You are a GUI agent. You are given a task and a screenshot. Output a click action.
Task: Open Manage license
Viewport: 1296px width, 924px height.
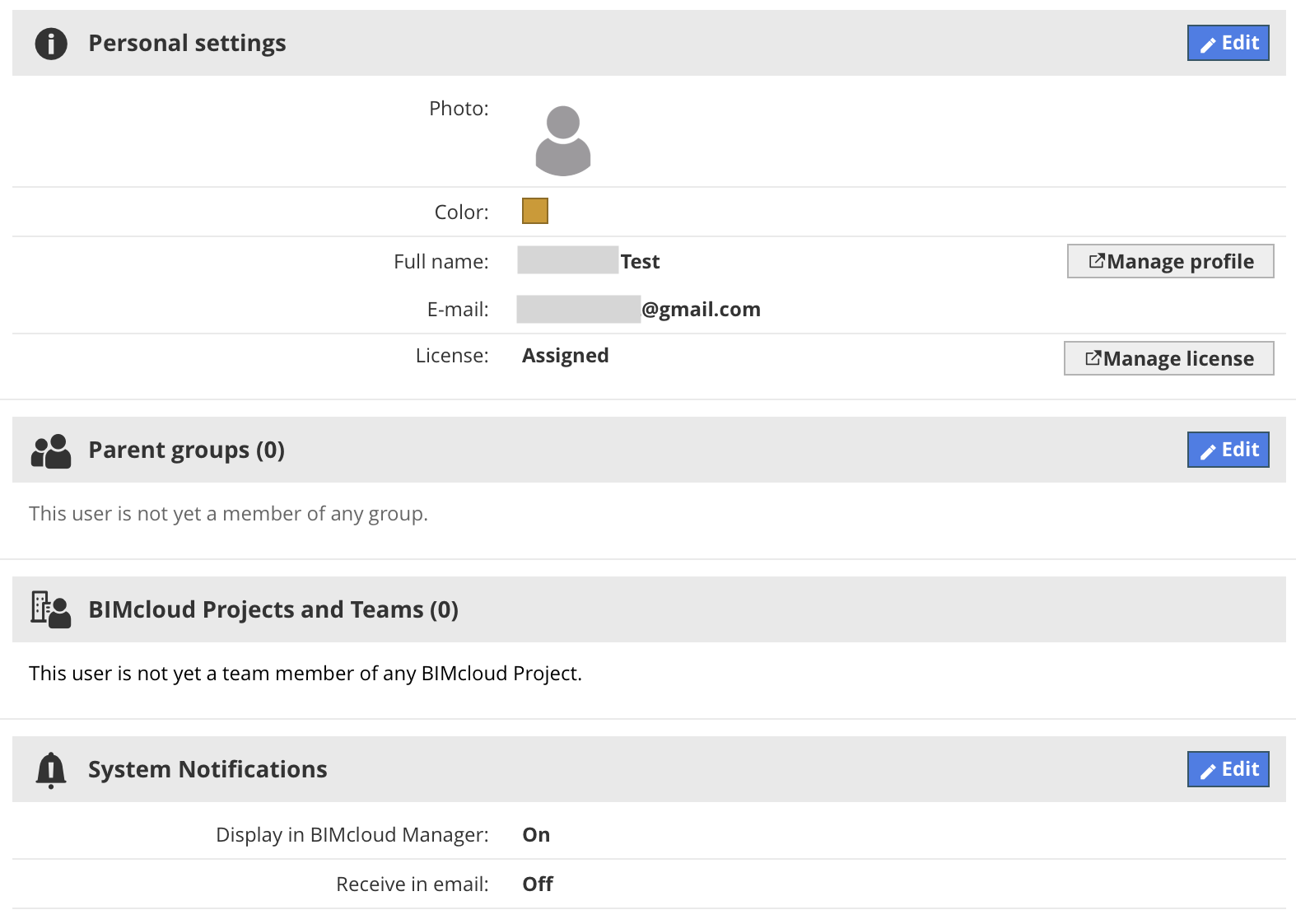1168,358
